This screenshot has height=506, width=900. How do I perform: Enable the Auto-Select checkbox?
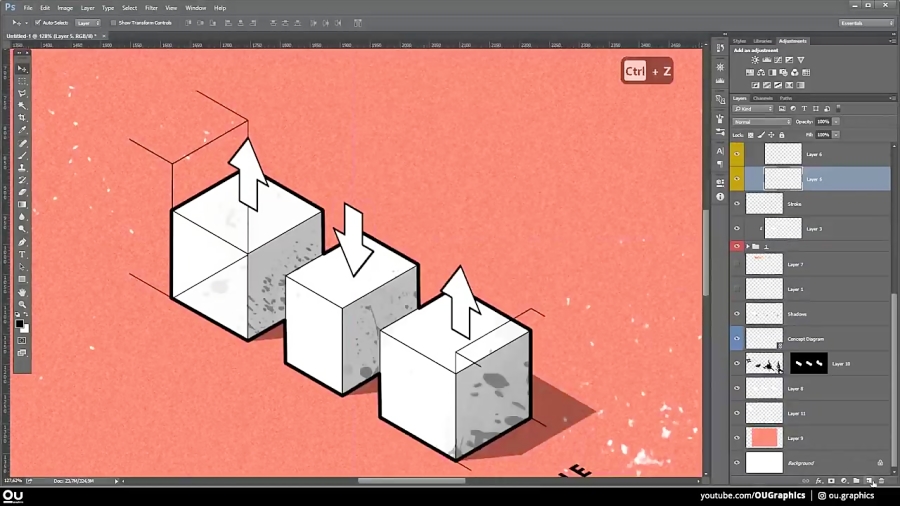click(x=38, y=22)
